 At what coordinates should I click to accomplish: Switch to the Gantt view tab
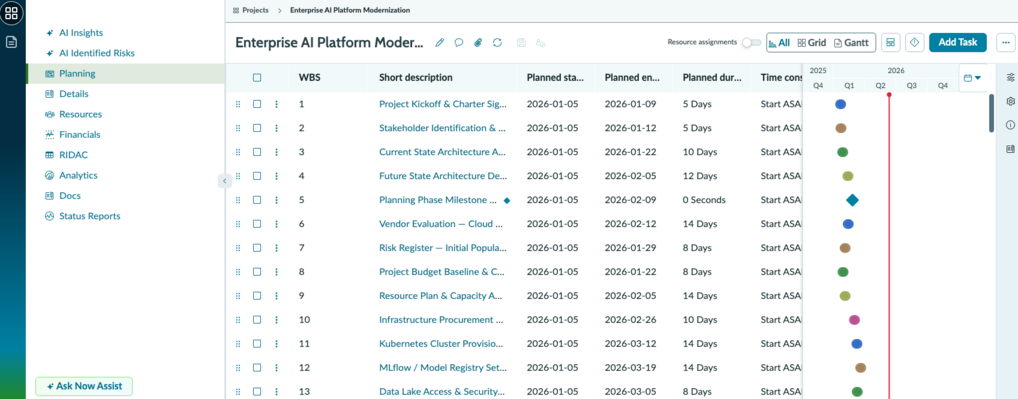(851, 42)
